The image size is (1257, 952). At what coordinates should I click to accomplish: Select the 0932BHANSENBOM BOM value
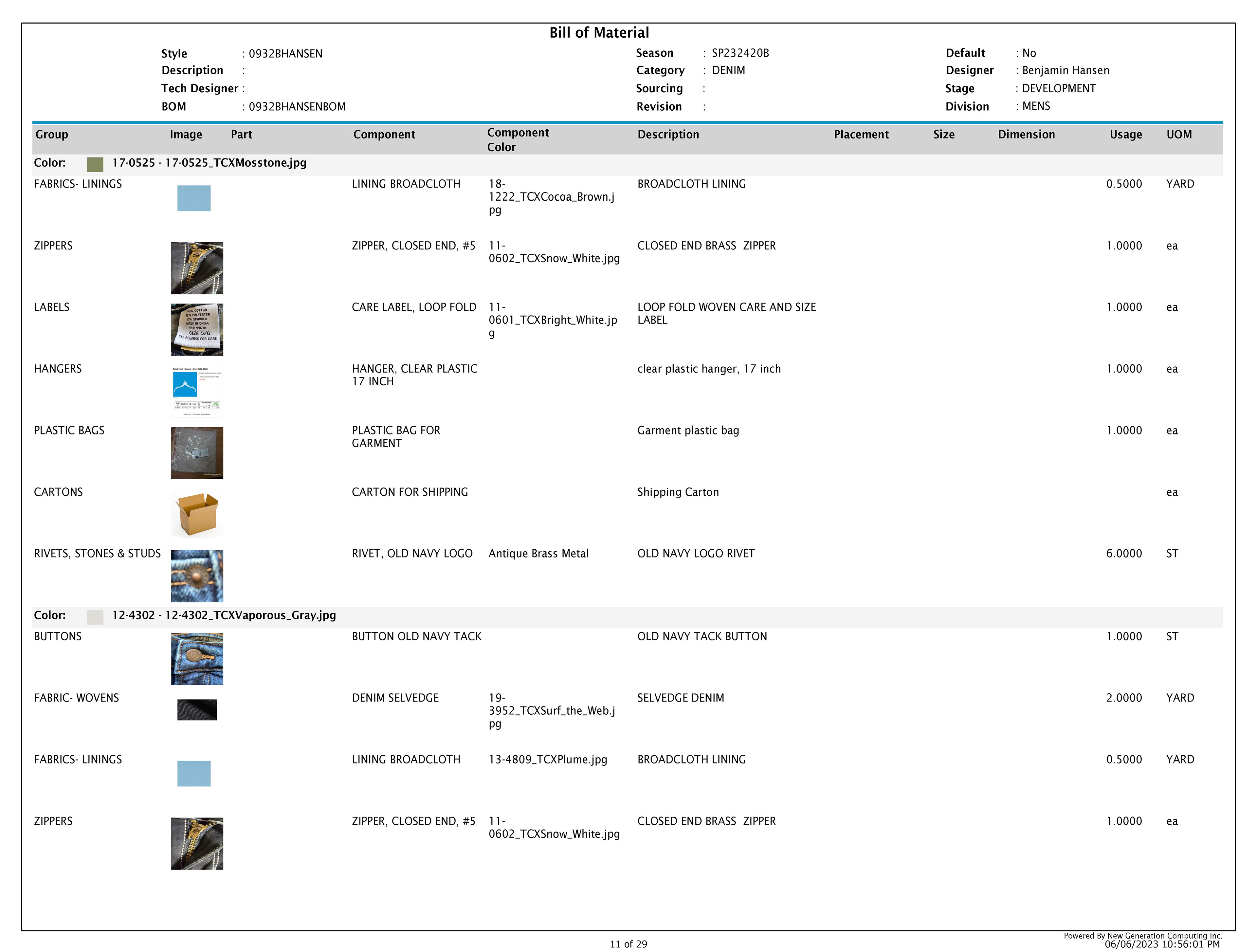point(297,107)
